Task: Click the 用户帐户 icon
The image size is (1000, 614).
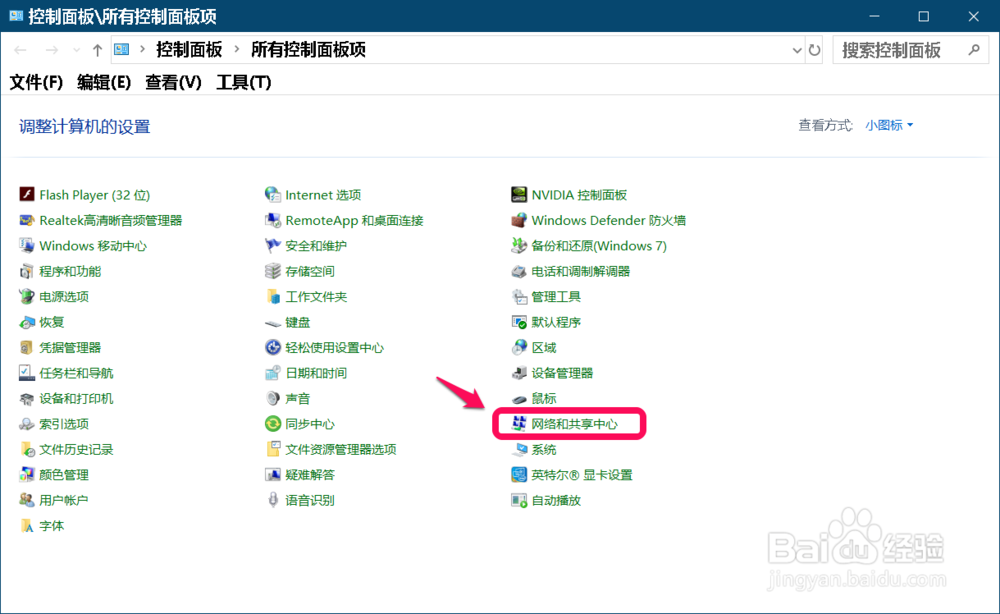Action: coord(27,501)
